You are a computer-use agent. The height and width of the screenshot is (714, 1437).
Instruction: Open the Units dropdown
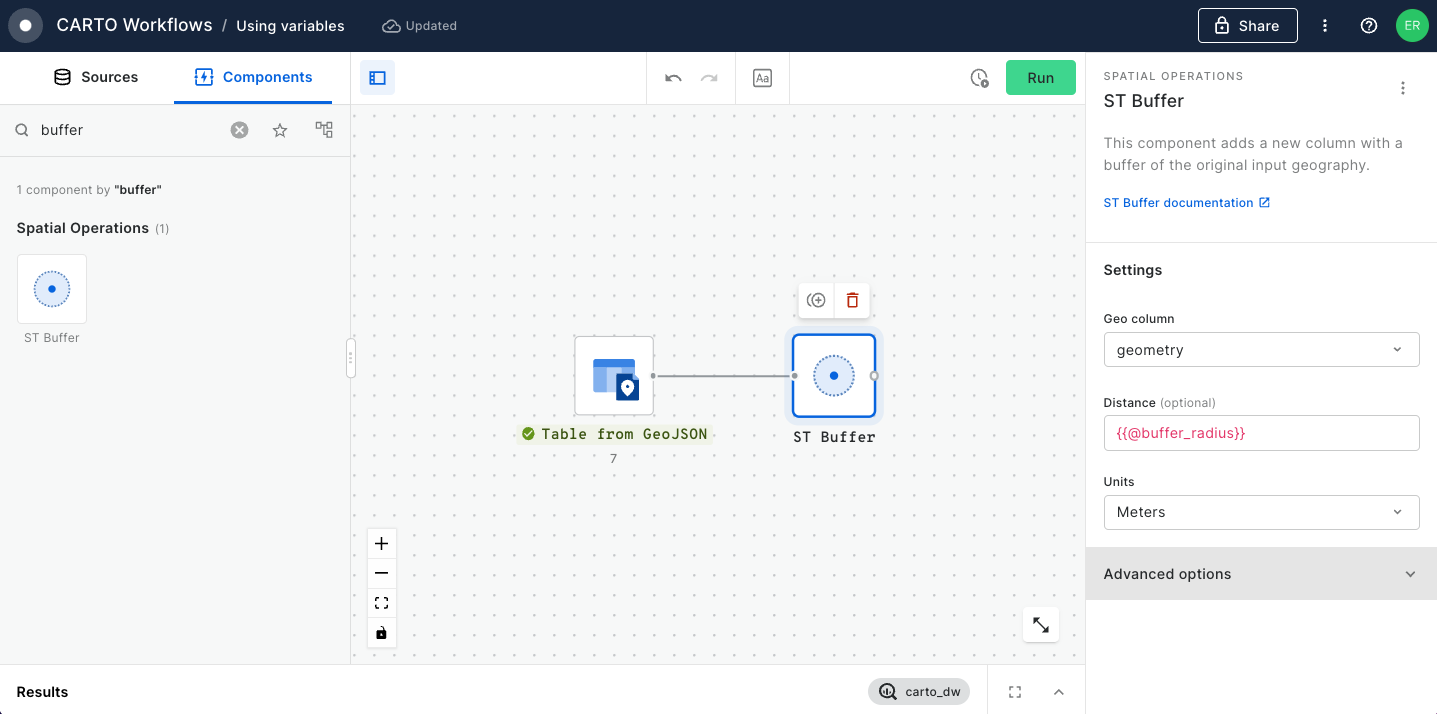(1260, 512)
